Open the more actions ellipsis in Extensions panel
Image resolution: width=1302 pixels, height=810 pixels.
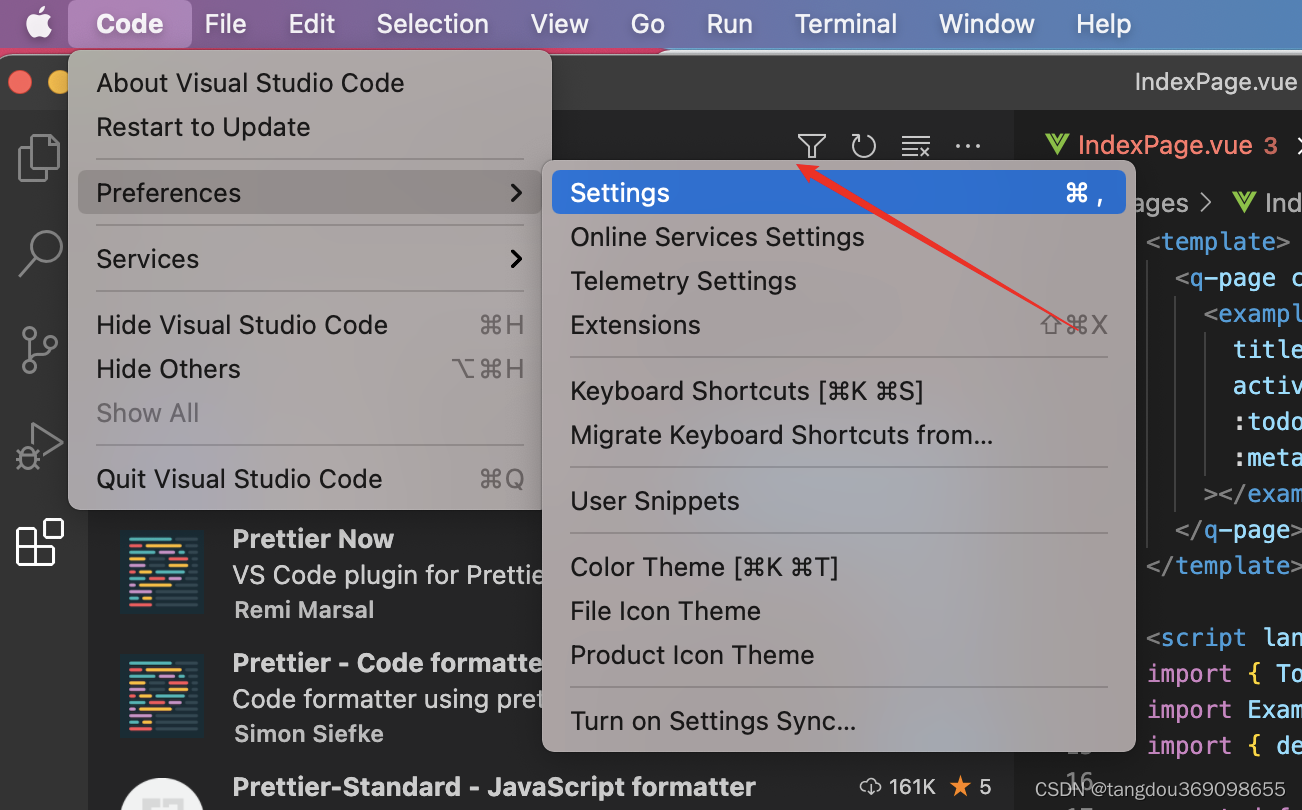(967, 146)
